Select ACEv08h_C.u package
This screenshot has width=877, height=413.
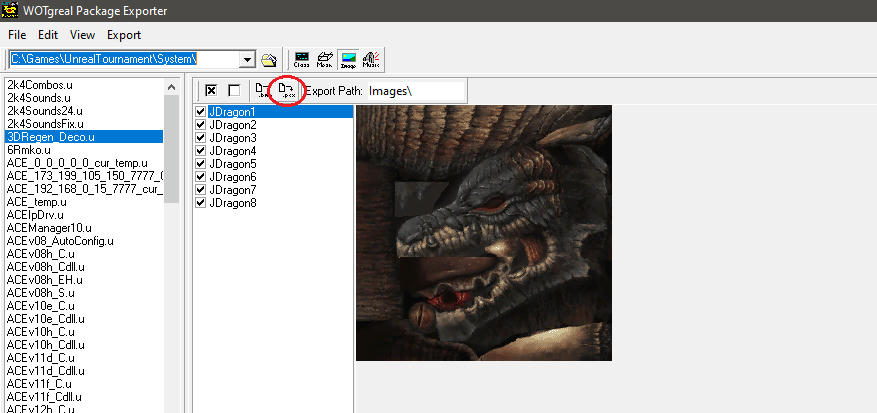pyautogui.click(x=41, y=254)
